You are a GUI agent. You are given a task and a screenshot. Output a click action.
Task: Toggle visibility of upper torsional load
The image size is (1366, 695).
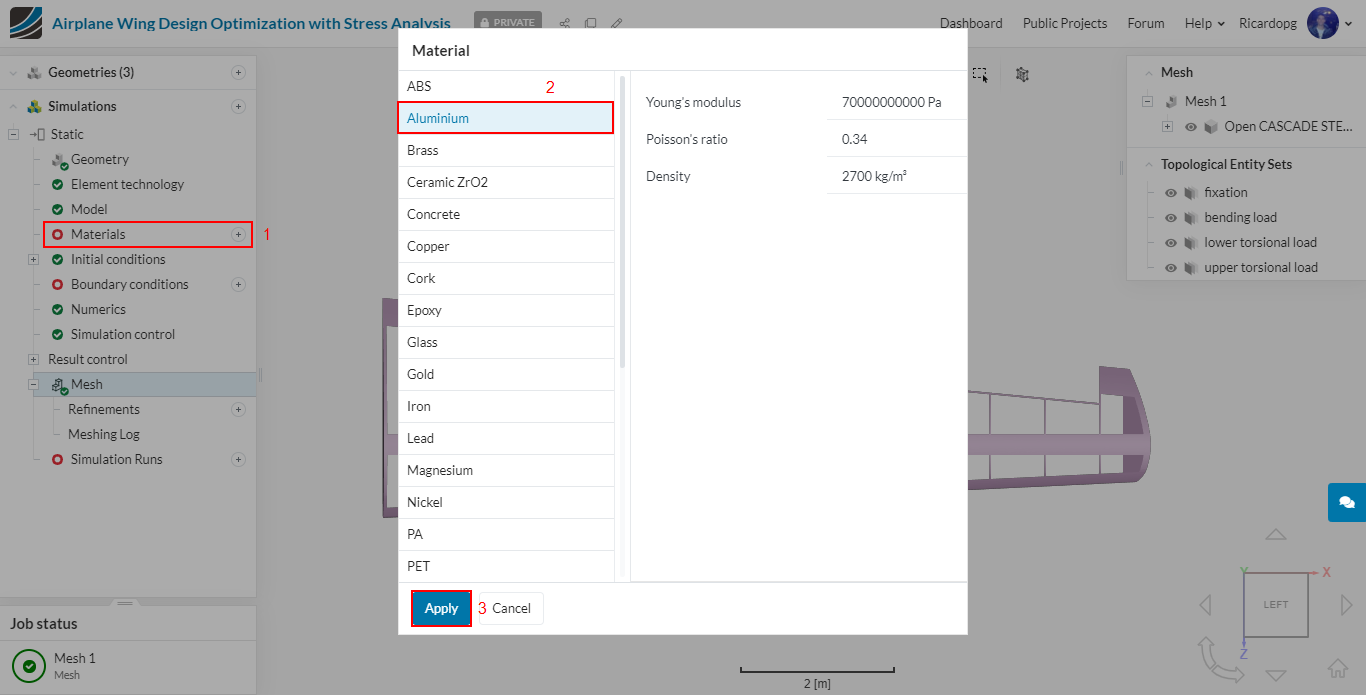(1170, 267)
